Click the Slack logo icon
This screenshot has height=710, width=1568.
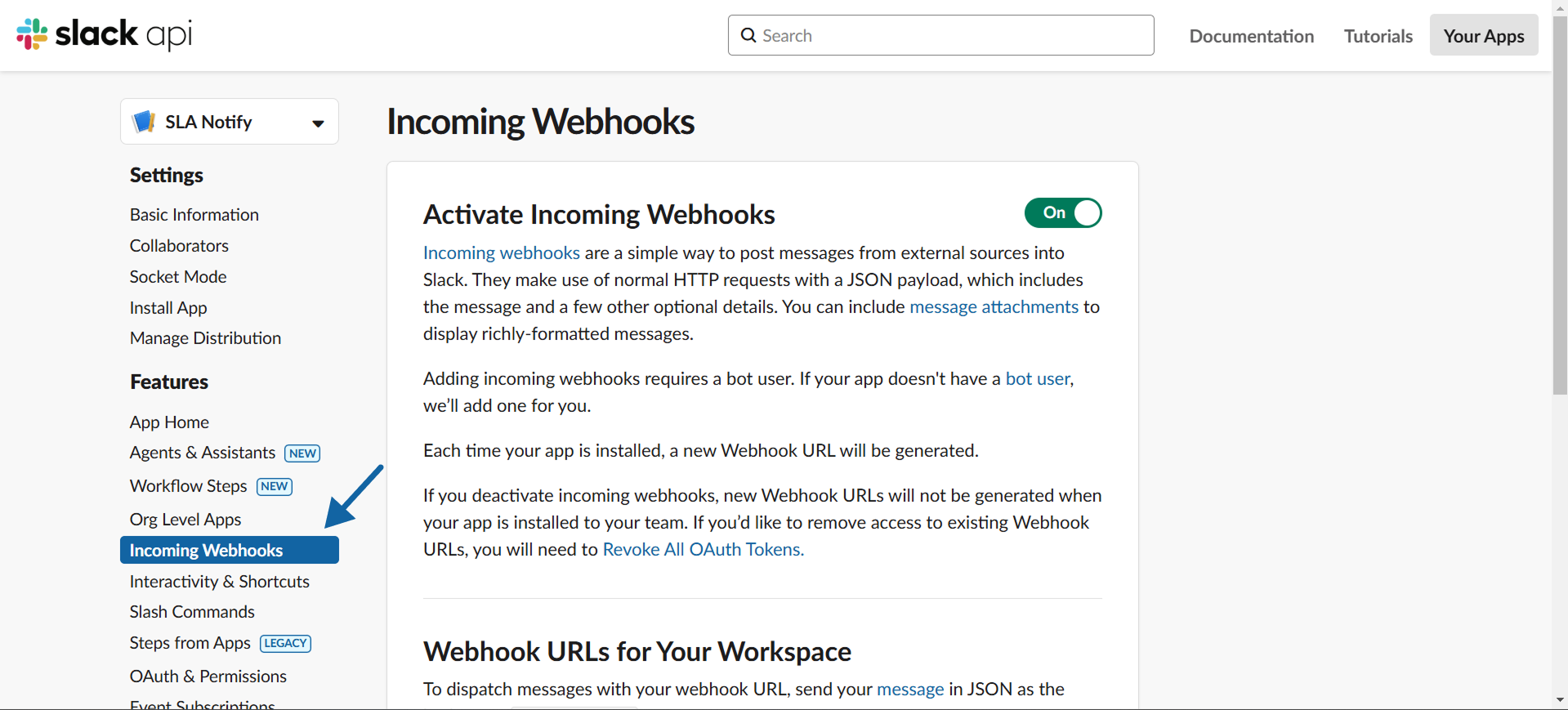pyautogui.click(x=33, y=34)
